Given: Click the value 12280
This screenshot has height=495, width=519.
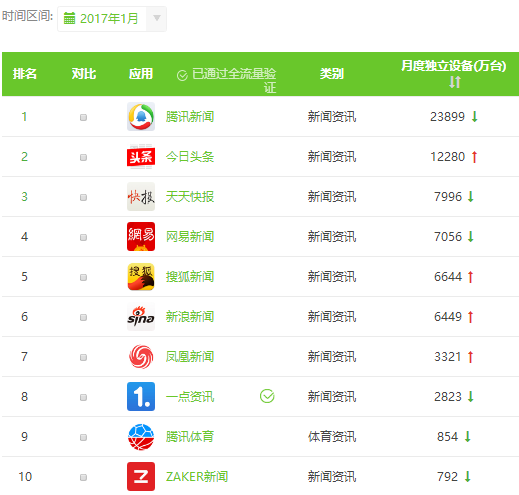Looking at the screenshot, I should tap(447, 157).
